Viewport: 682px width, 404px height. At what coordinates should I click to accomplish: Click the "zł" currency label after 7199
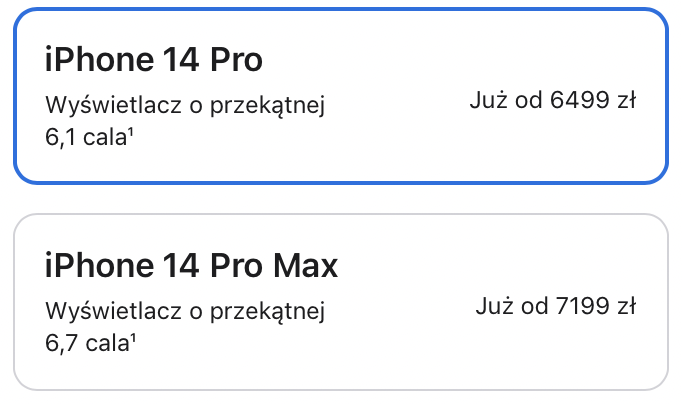(x=627, y=306)
